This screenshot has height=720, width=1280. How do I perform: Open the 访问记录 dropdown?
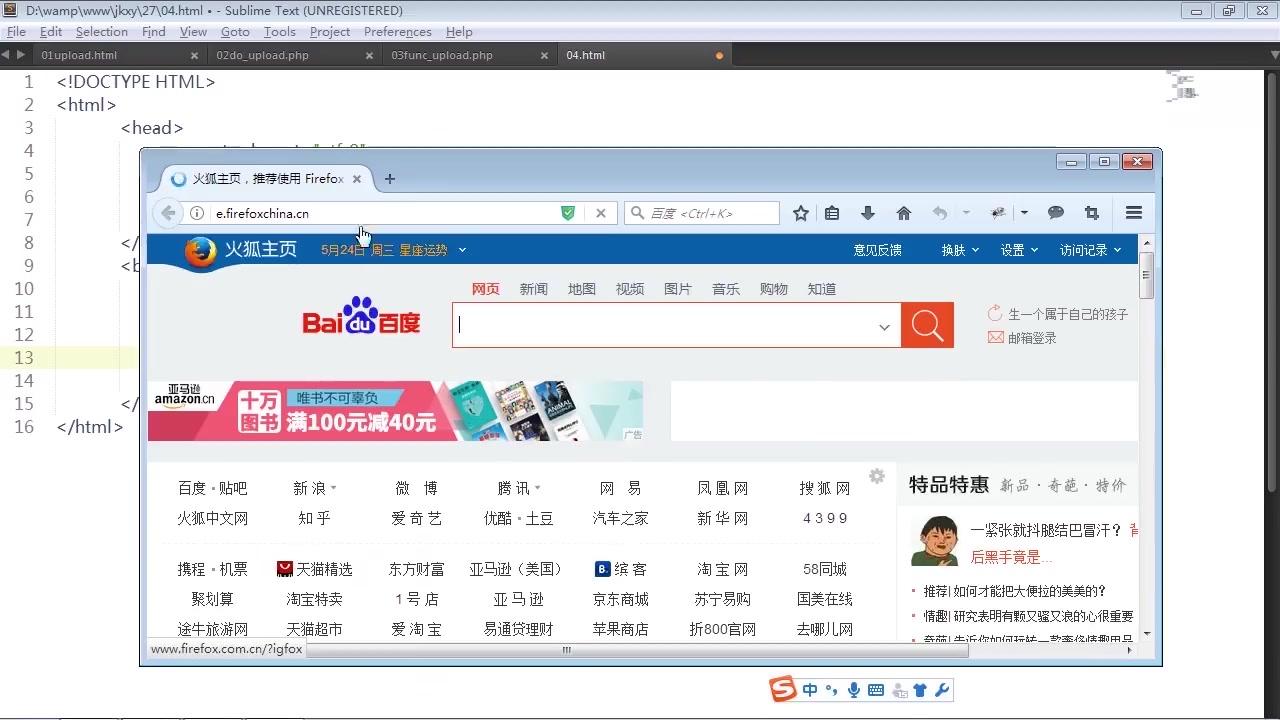pyautogui.click(x=1090, y=250)
